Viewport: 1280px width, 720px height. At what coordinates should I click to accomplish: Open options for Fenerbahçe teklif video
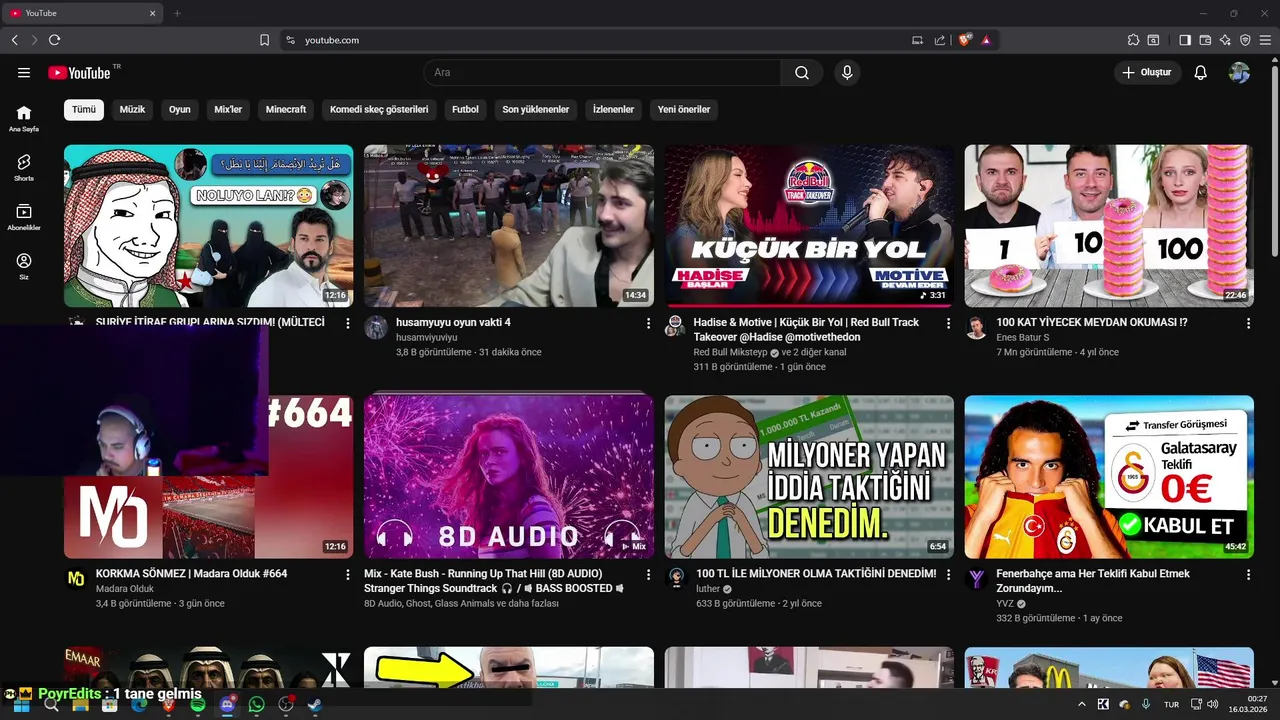(x=1248, y=575)
